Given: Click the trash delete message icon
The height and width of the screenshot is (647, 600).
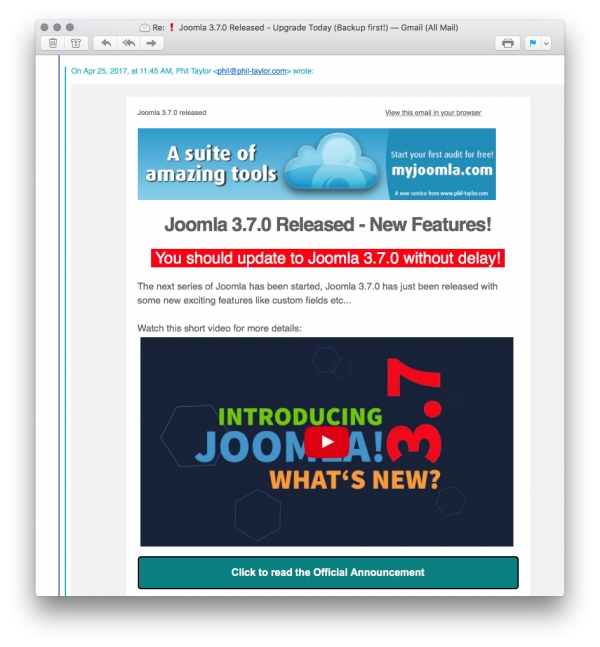Looking at the screenshot, I should pos(53,43).
